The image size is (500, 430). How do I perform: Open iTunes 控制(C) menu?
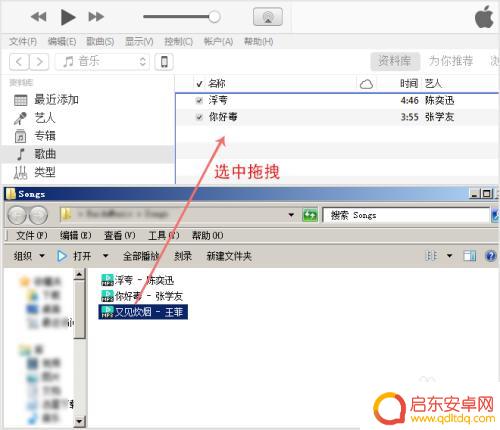click(x=178, y=42)
